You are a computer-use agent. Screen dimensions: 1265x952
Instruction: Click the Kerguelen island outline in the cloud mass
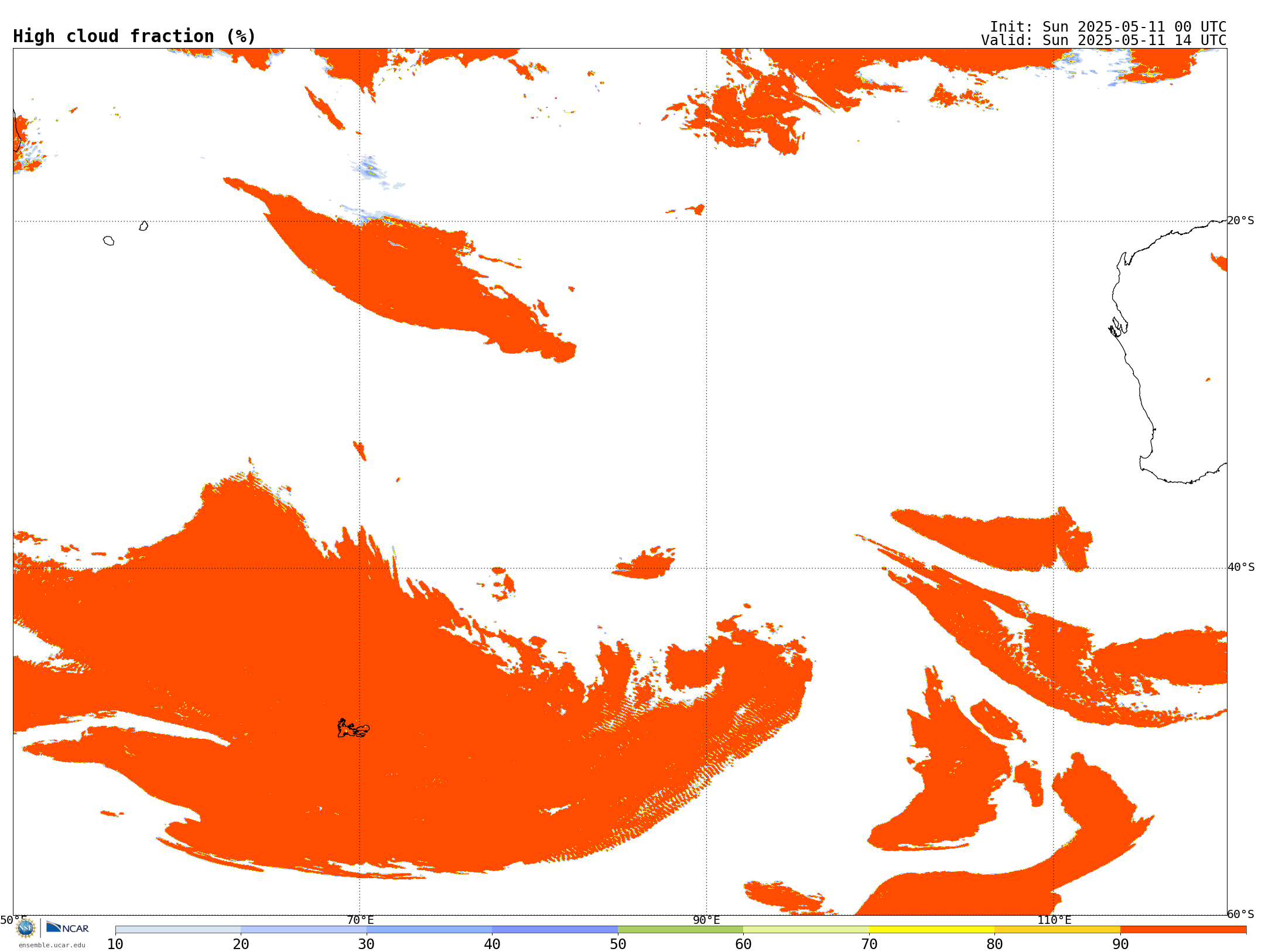tap(353, 728)
